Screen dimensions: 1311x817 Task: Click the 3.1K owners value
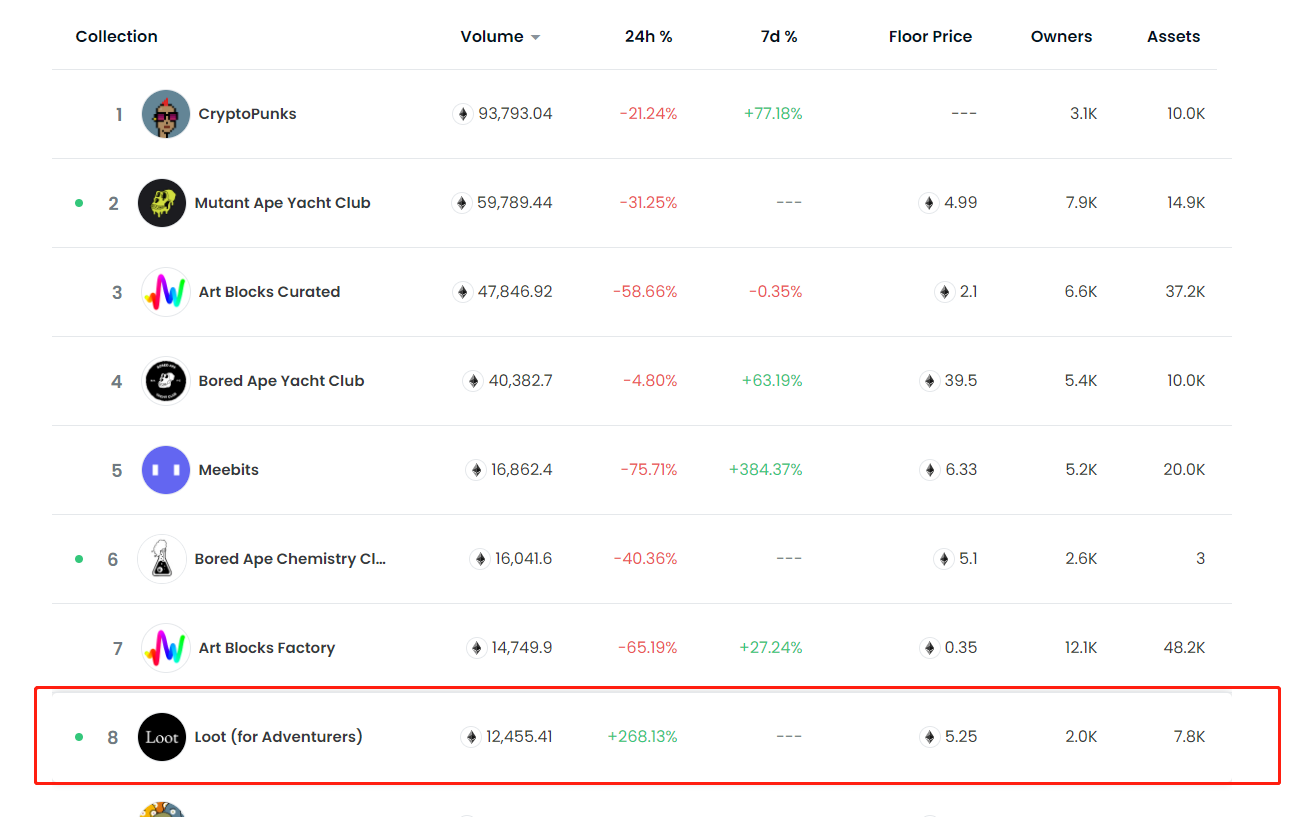tap(1083, 114)
